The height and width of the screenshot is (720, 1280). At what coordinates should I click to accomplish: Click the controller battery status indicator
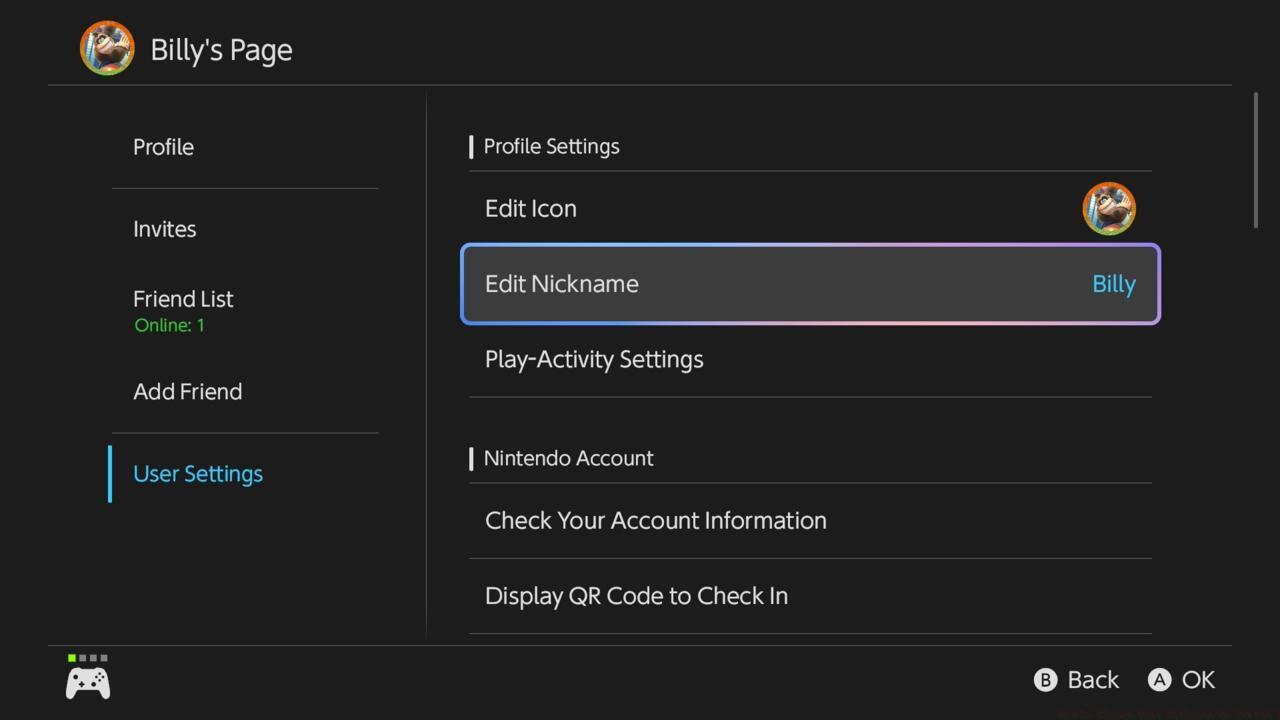[x=88, y=658]
